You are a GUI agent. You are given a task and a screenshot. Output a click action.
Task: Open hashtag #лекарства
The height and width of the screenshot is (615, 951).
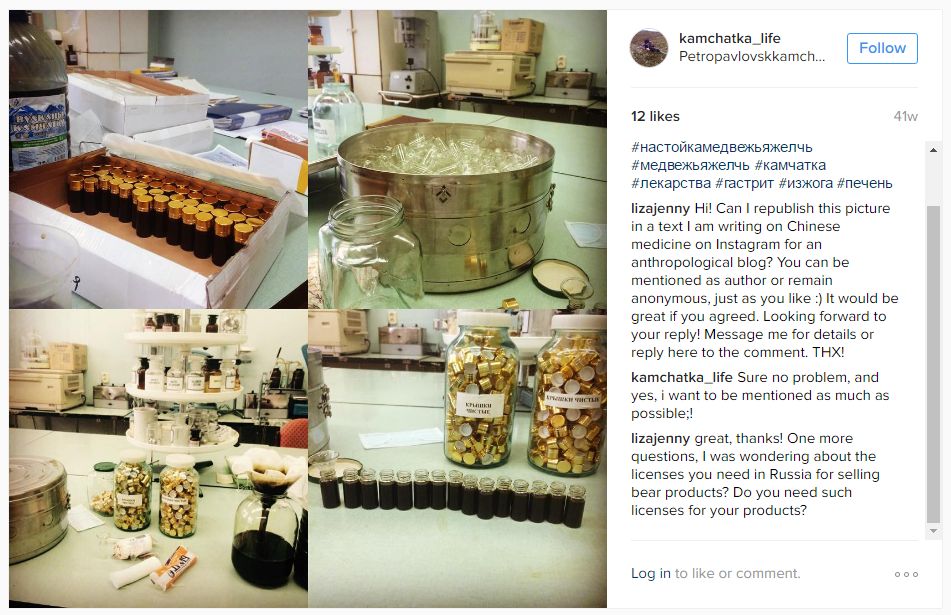point(671,183)
